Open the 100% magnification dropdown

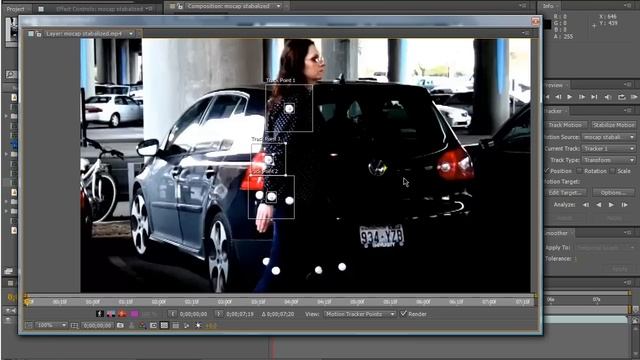[51, 325]
